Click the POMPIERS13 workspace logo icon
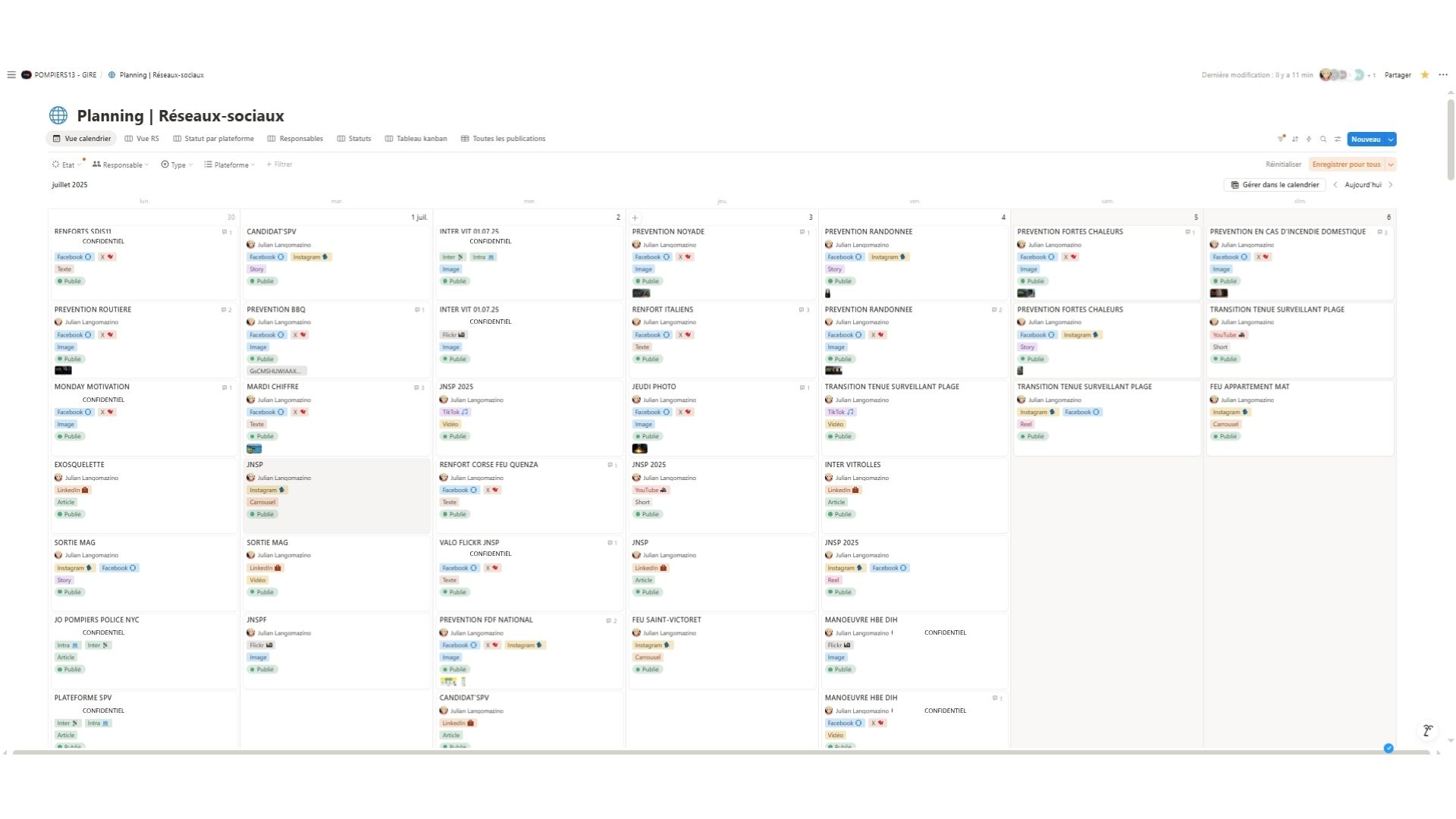 pos(27,75)
